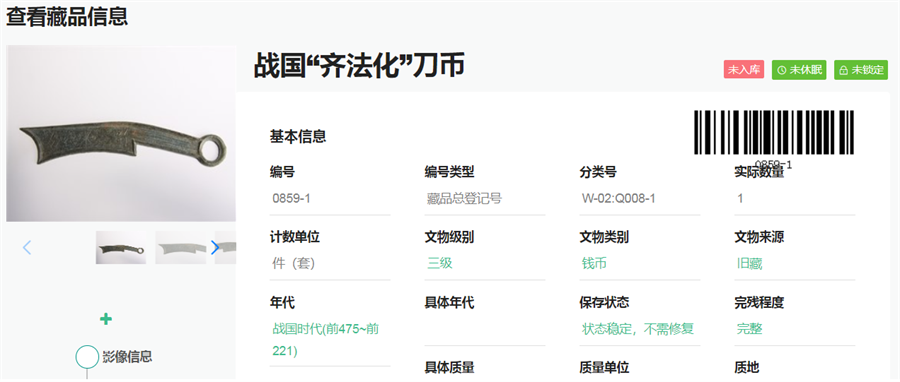
Task: Go to next thumbnail with right arrow
Action: 215,248
